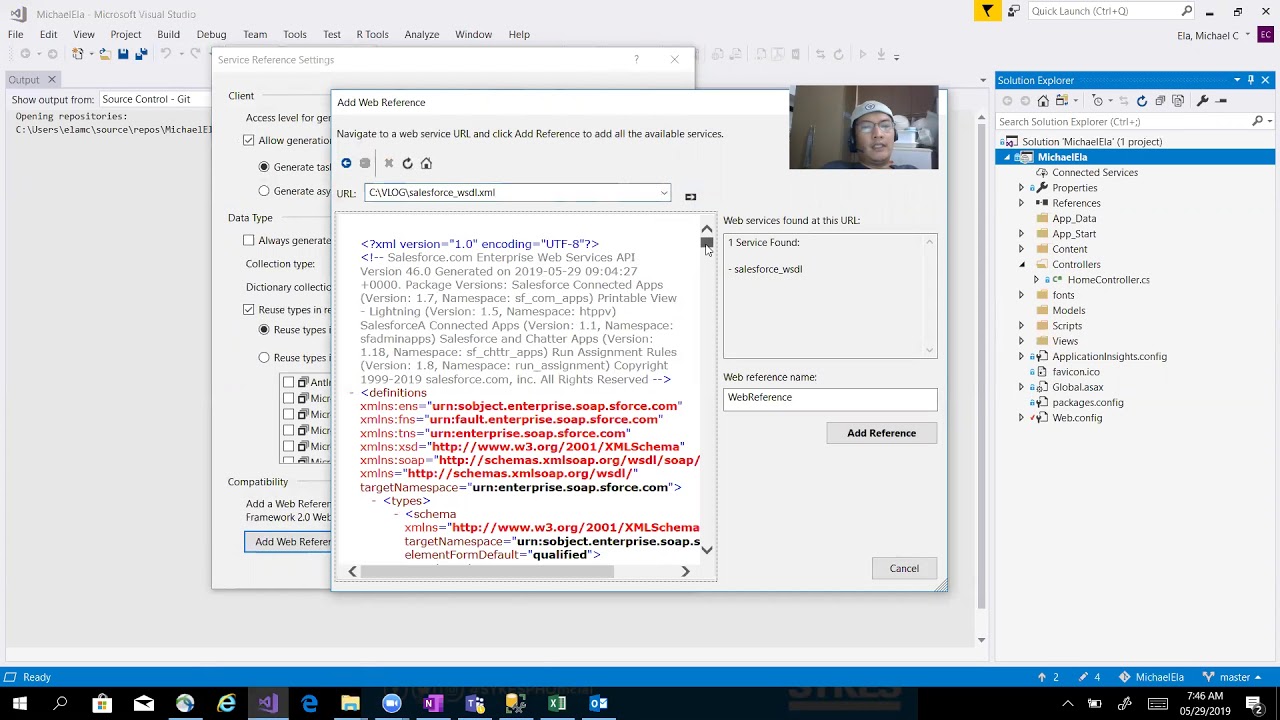
Task: Expand the App_Start folder
Action: (x=1021, y=234)
